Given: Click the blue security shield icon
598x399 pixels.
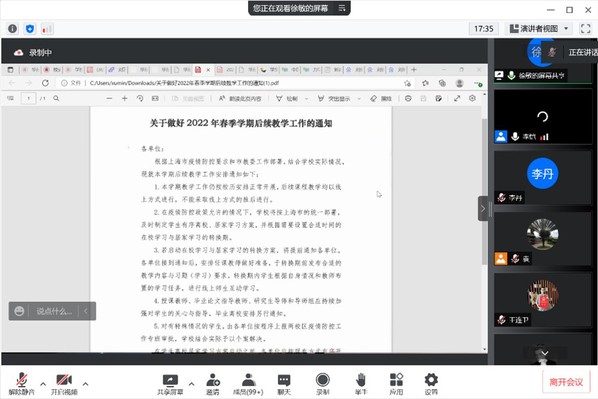Looking at the screenshot, I should click(30, 29).
